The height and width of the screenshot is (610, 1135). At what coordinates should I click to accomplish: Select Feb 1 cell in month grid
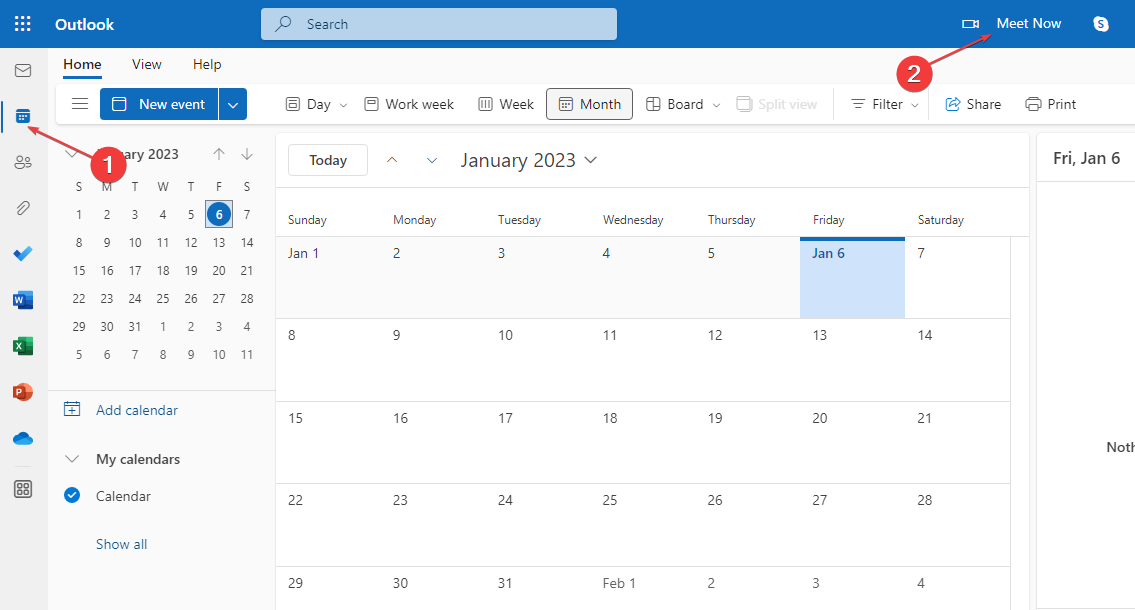pyautogui.click(x=643, y=588)
